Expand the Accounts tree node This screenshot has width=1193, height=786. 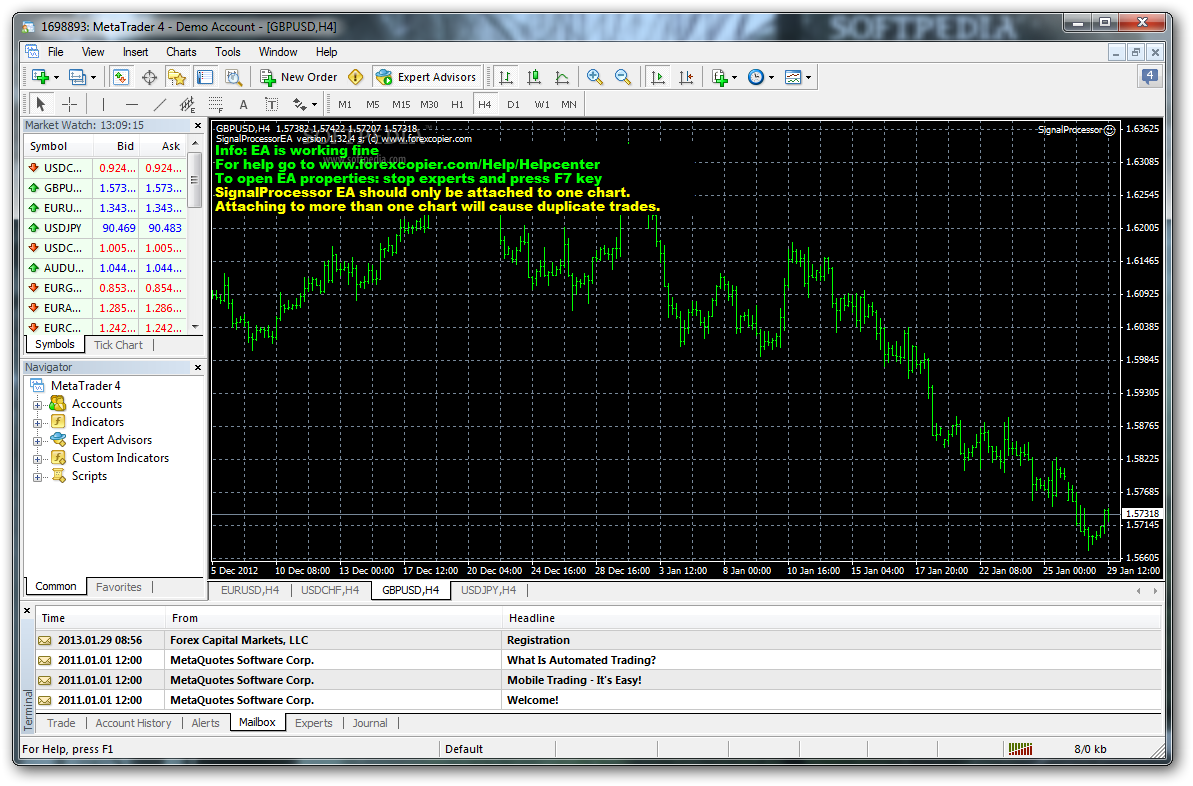pos(37,405)
